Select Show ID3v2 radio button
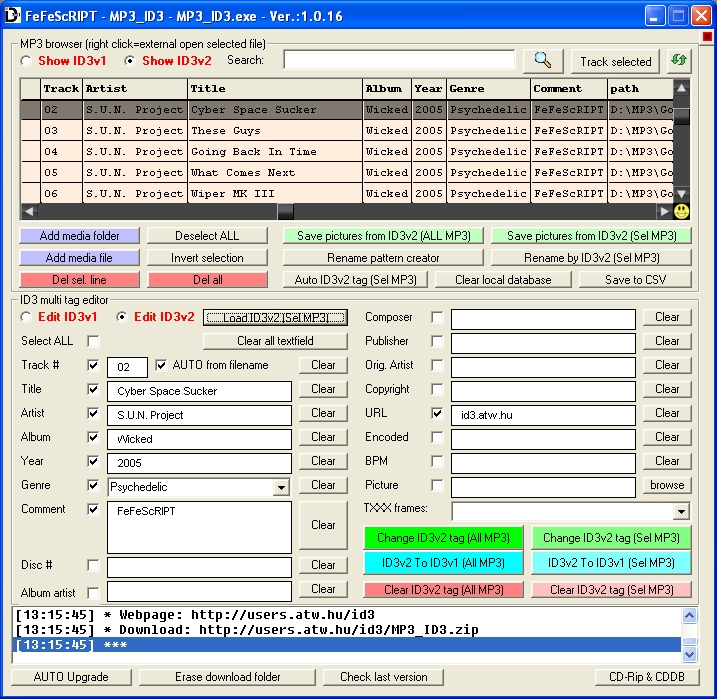The image size is (717, 699). [x=130, y=61]
